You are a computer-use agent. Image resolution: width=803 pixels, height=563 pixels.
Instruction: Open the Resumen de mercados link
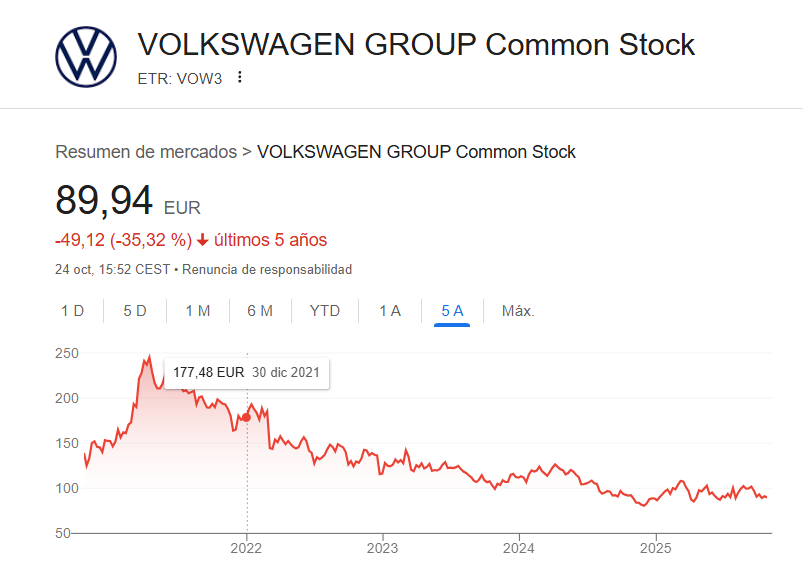coord(146,152)
